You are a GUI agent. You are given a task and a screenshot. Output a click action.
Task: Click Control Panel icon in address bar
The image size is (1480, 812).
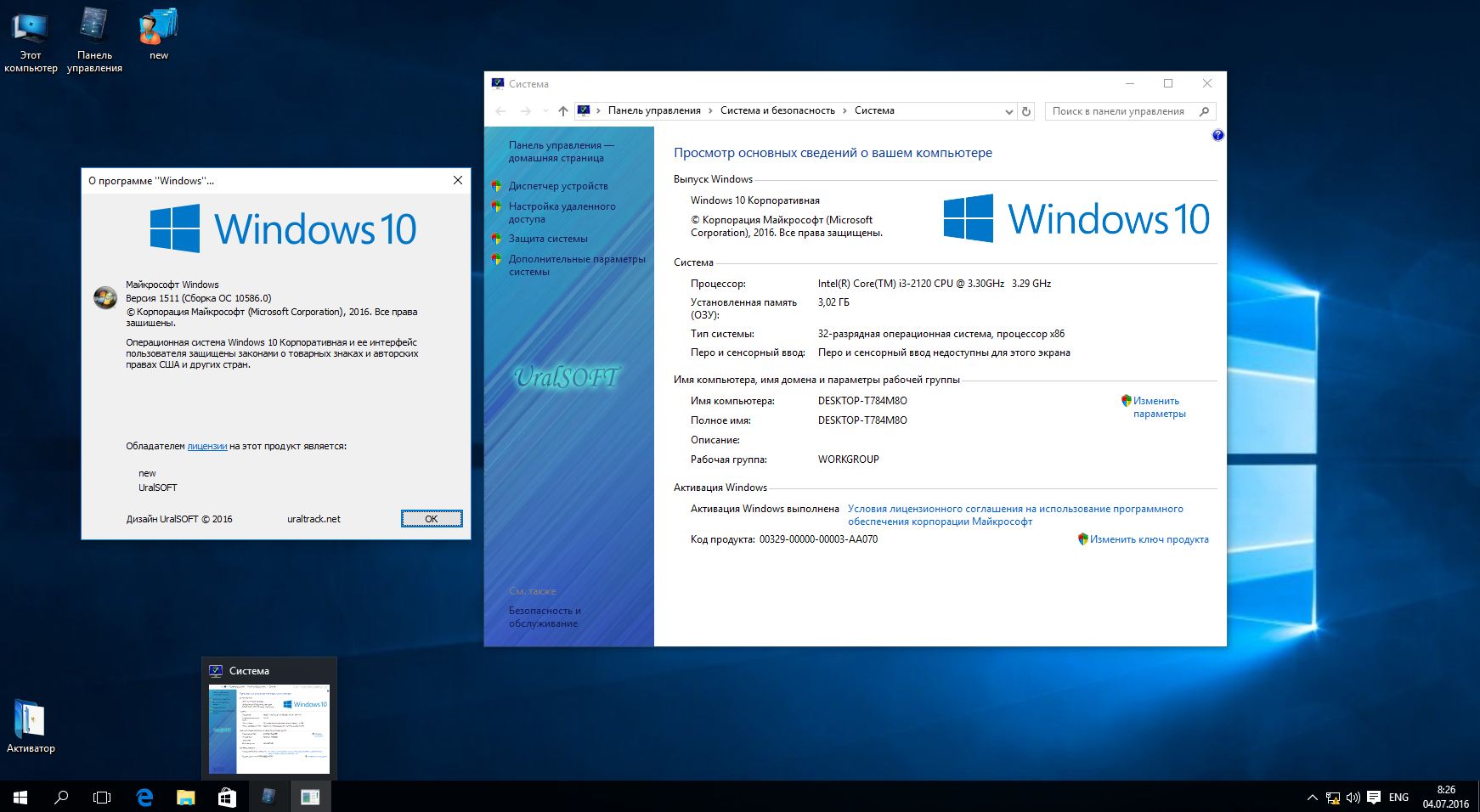584,110
